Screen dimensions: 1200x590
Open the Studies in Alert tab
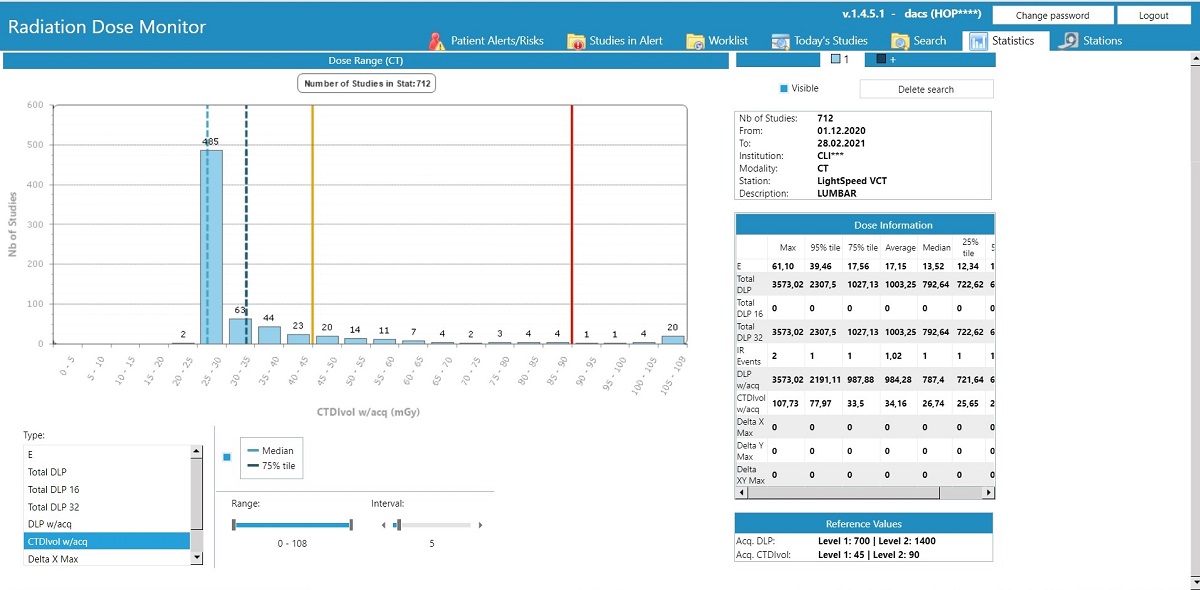click(615, 41)
